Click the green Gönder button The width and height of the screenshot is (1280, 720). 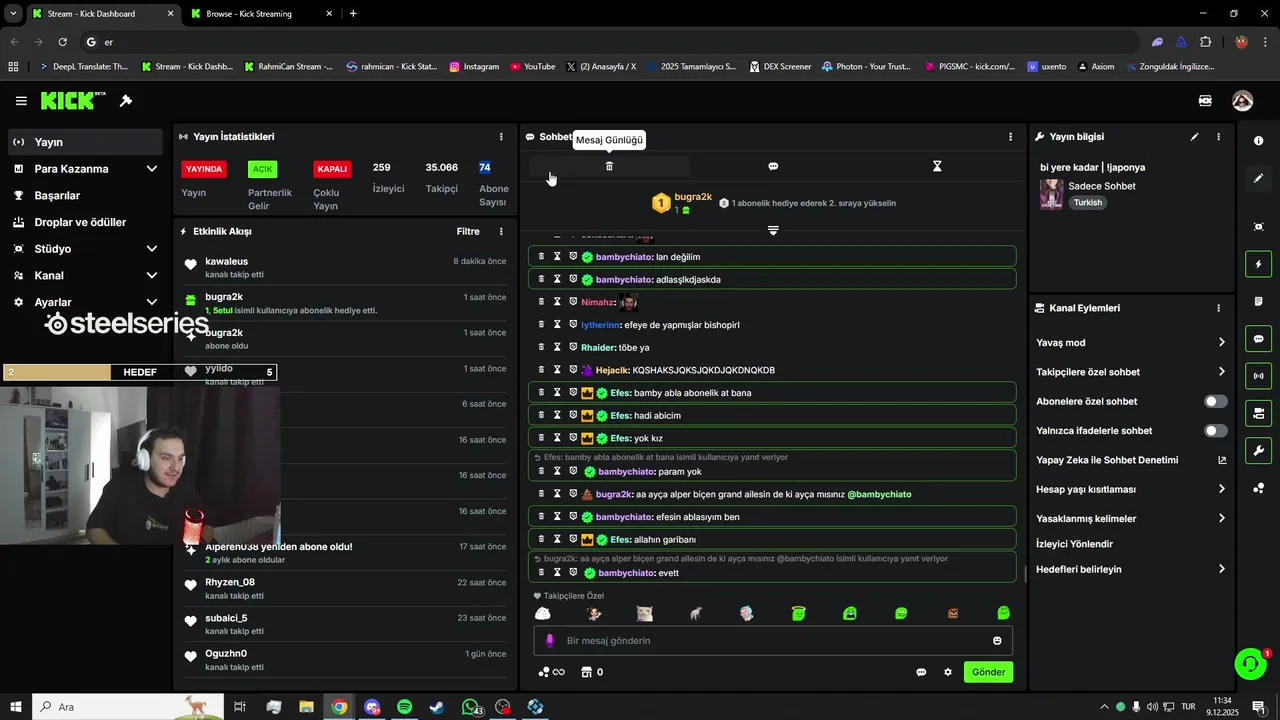(988, 672)
